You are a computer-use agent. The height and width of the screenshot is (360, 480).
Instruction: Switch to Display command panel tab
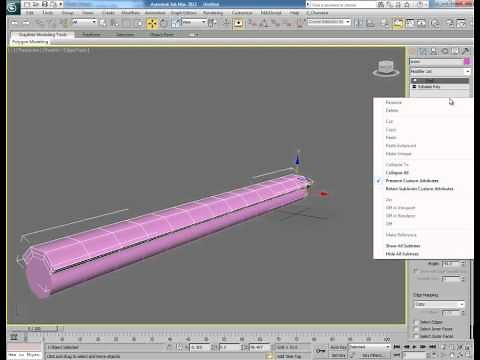[x=455, y=51]
